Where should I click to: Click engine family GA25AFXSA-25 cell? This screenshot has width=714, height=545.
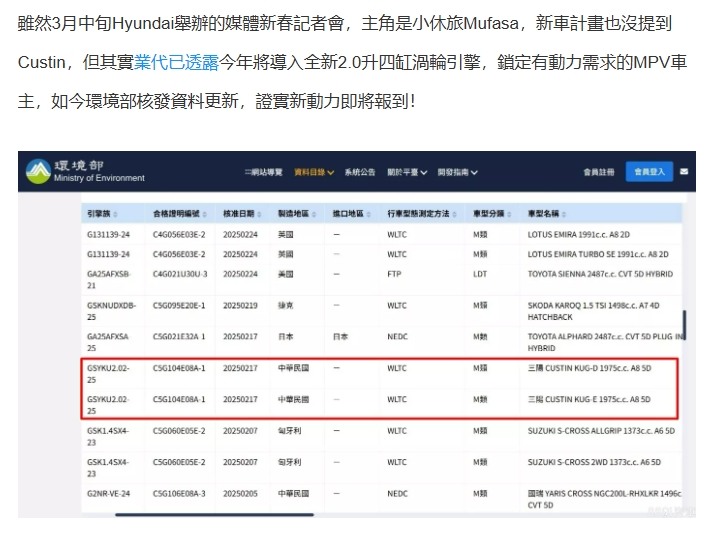click(108, 342)
